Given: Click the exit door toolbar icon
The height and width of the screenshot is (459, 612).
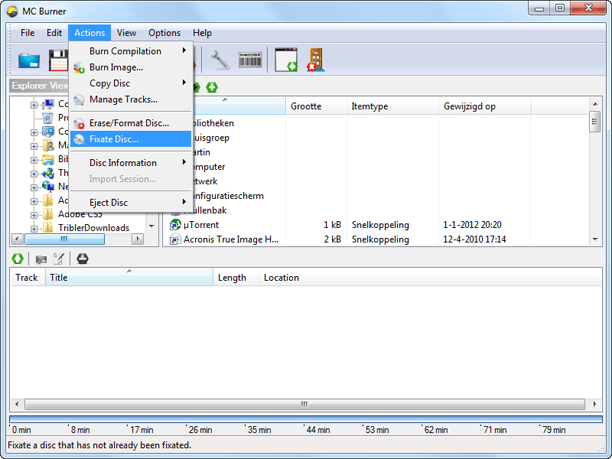Looking at the screenshot, I should click(316, 60).
